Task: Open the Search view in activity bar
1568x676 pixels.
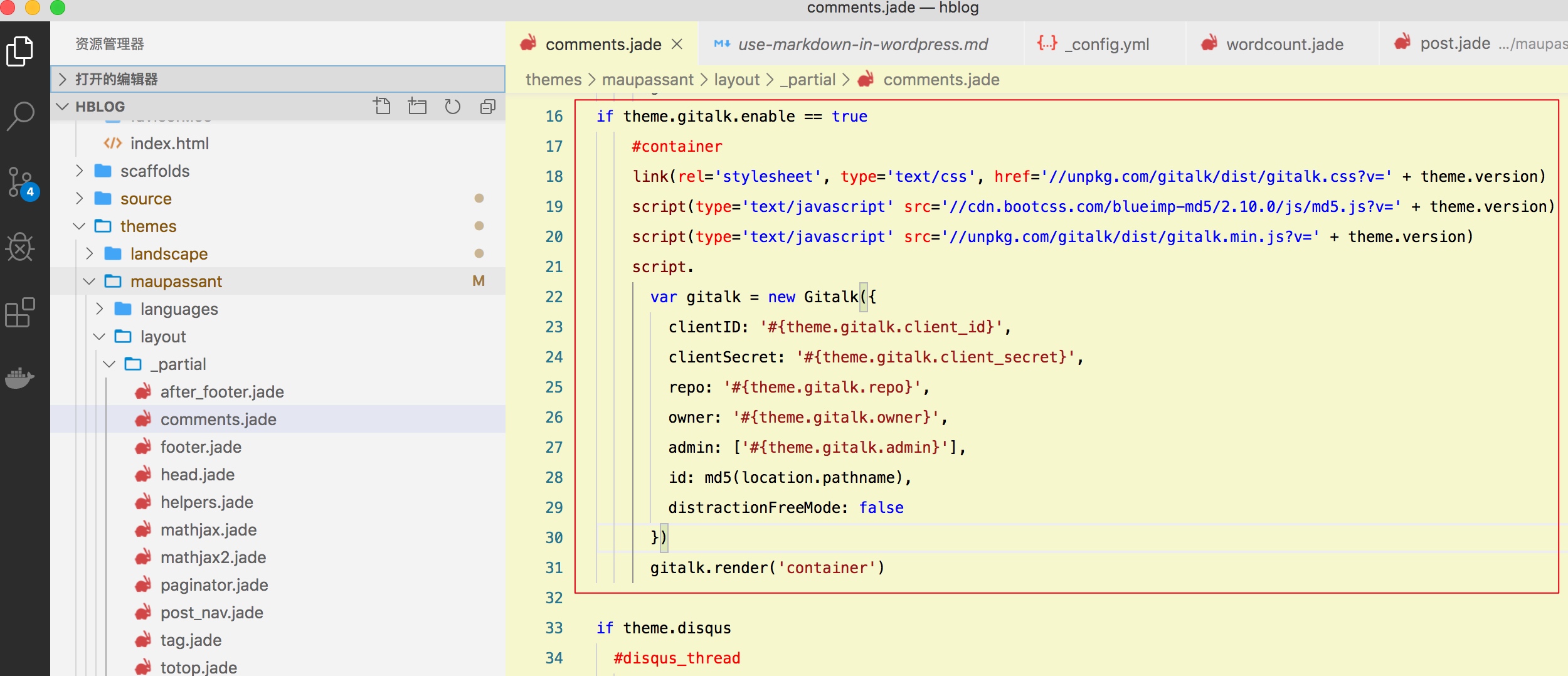Action: click(20, 116)
